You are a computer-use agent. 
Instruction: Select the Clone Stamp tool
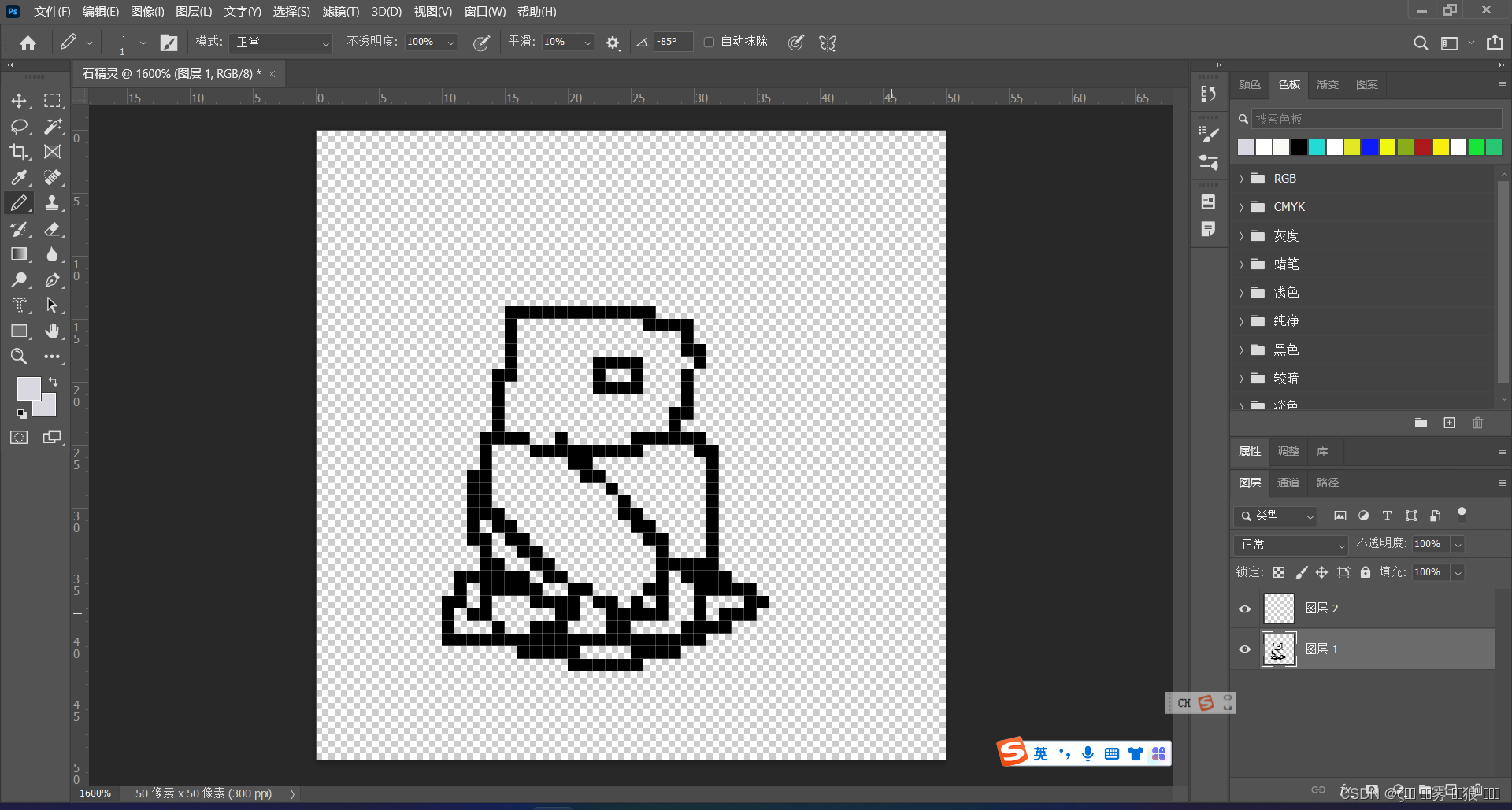pyautogui.click(x=52, y=203)
